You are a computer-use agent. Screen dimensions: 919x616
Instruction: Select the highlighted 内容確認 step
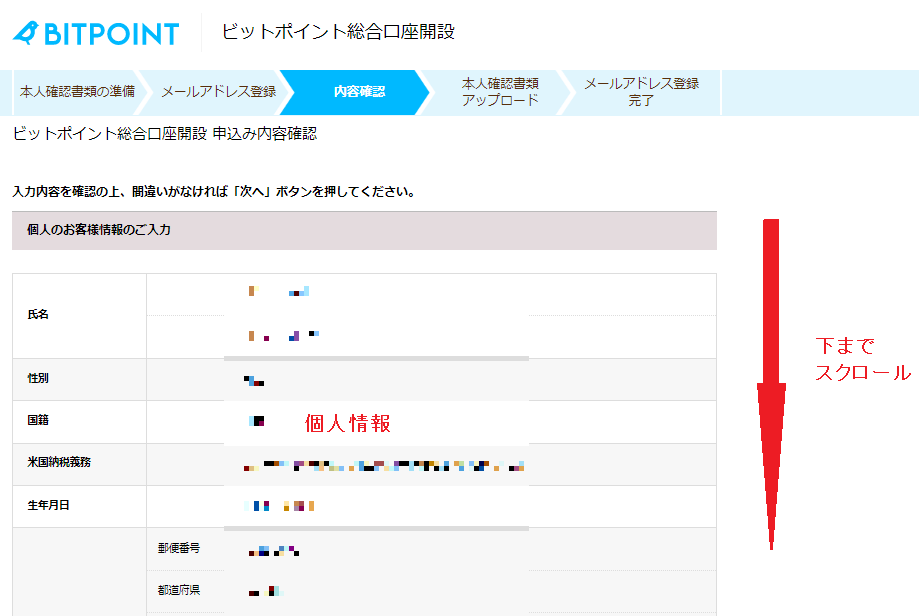tap(359, 92)
